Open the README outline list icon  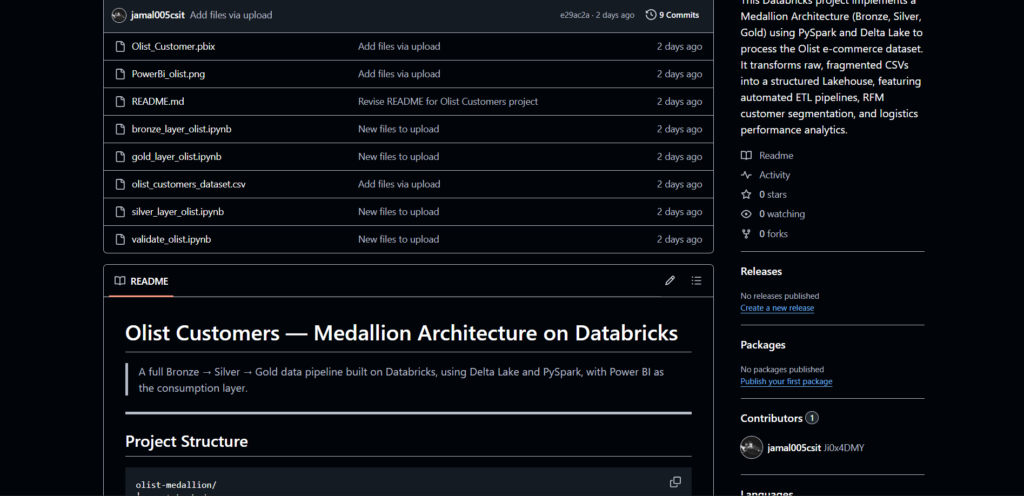697,281
